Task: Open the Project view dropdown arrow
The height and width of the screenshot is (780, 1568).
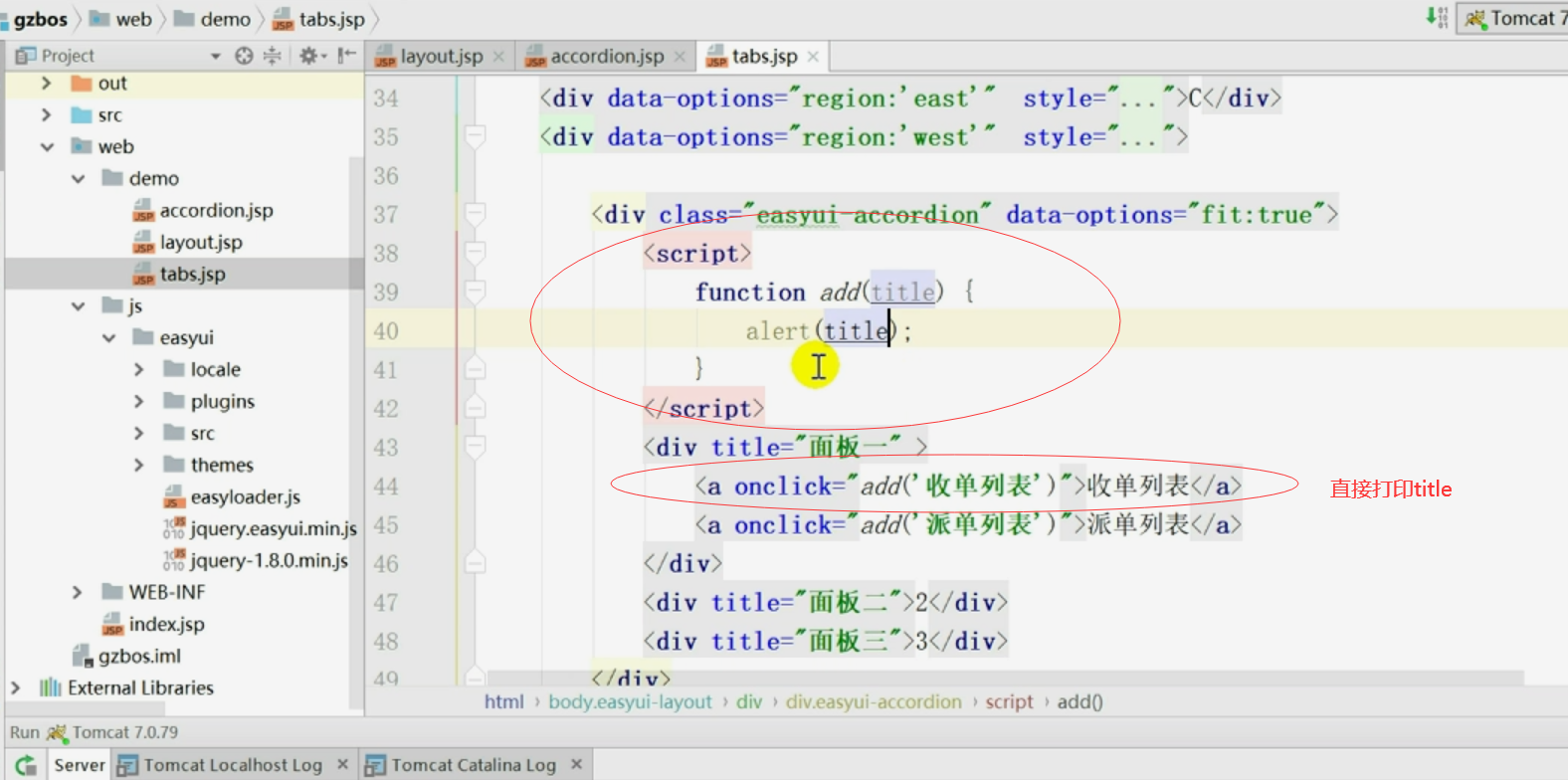Action: [215, 57]
